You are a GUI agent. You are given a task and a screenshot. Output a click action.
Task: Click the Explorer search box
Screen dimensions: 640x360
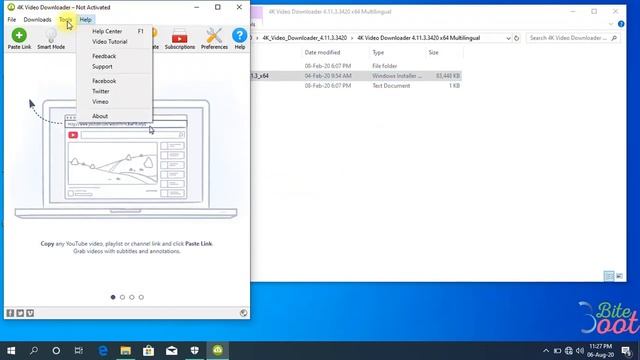(x=572, y=38)
